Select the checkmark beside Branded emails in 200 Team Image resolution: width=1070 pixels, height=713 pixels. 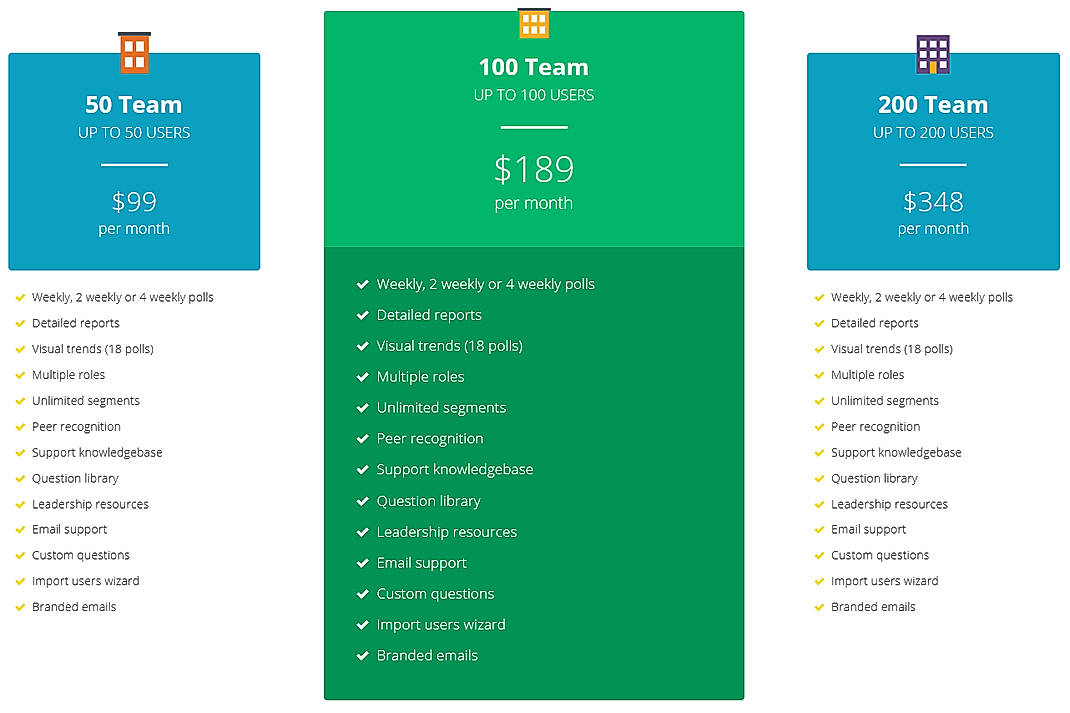pyautogui.click(x=818, y=607)
